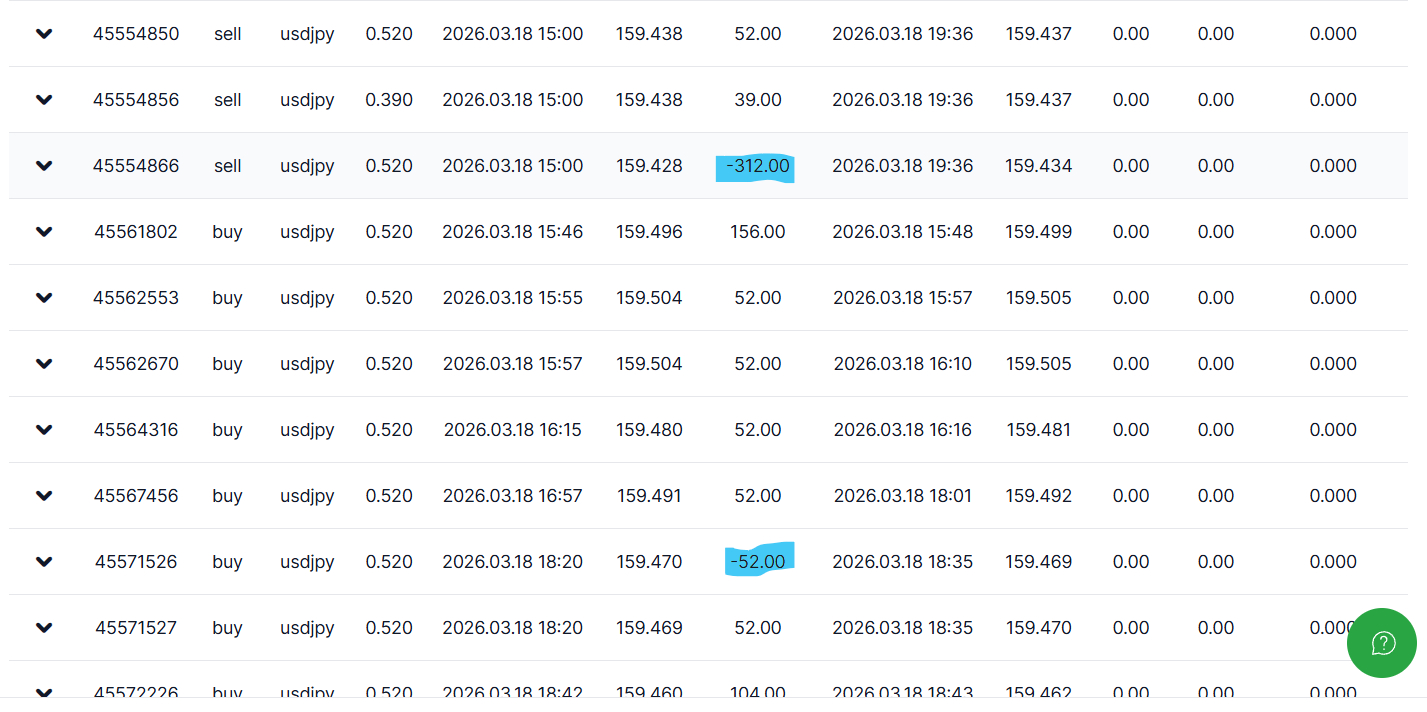Click the highlighted -52.00 profit value
This screenshot has width=1427, height=712.
(757, 562)
